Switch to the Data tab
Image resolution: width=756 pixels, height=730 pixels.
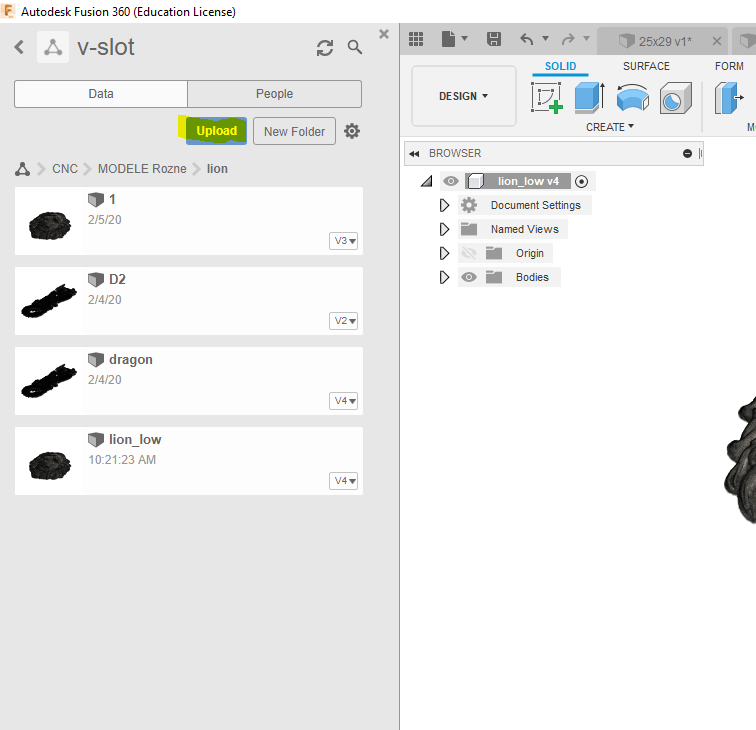pos(101,94)
